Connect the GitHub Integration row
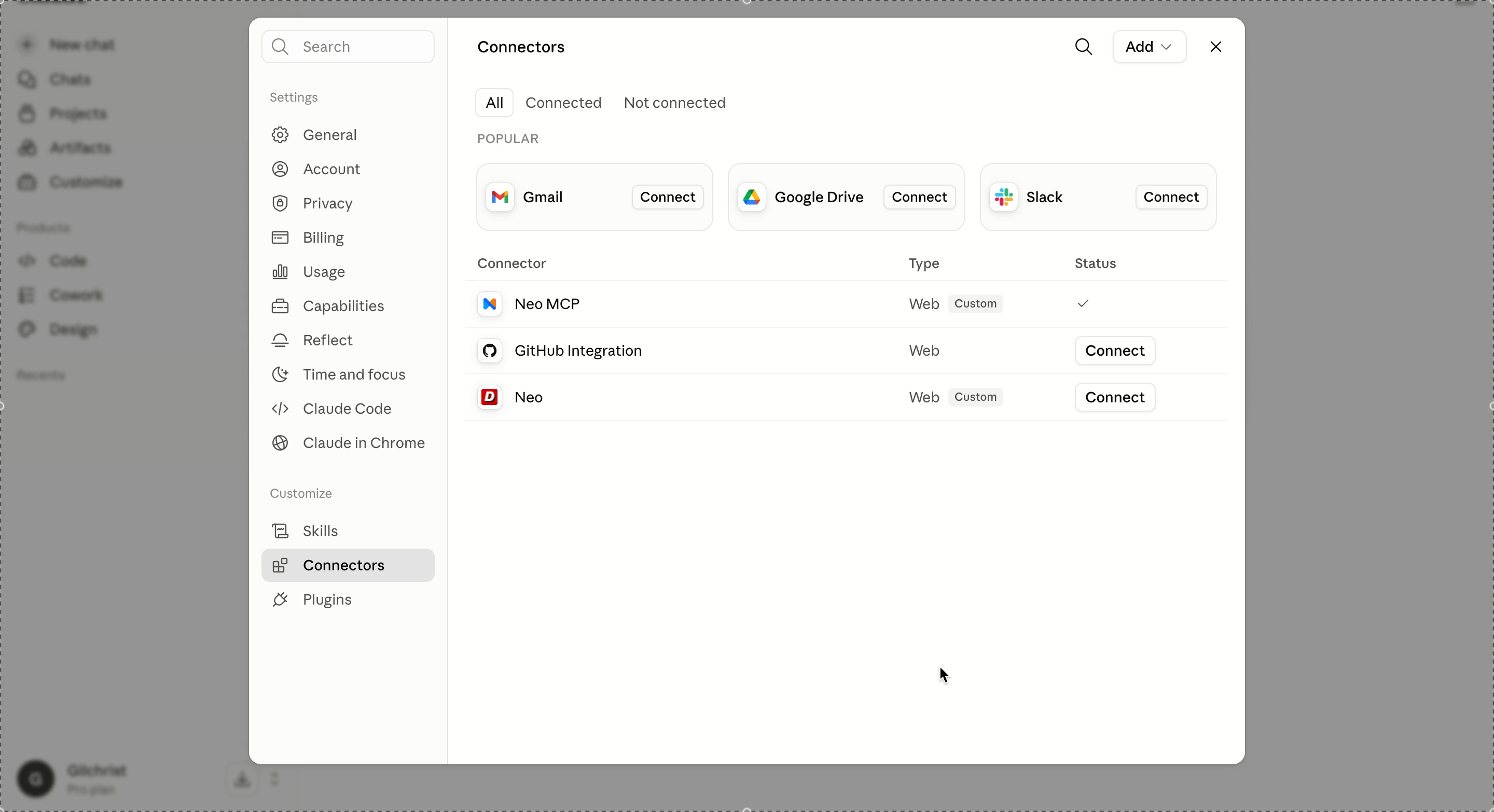This screenshot has height=812, width=1494. 1115,351
